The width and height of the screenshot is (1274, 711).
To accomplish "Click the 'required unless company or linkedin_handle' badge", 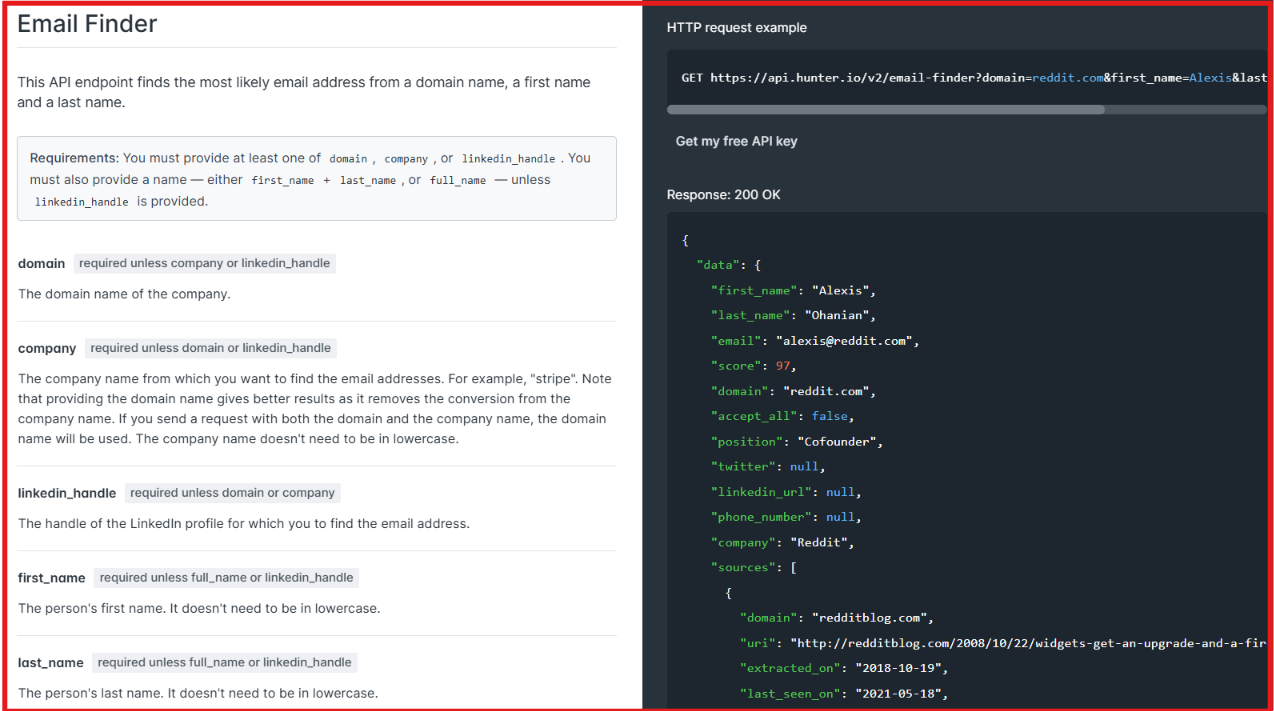I will [205, 264].
